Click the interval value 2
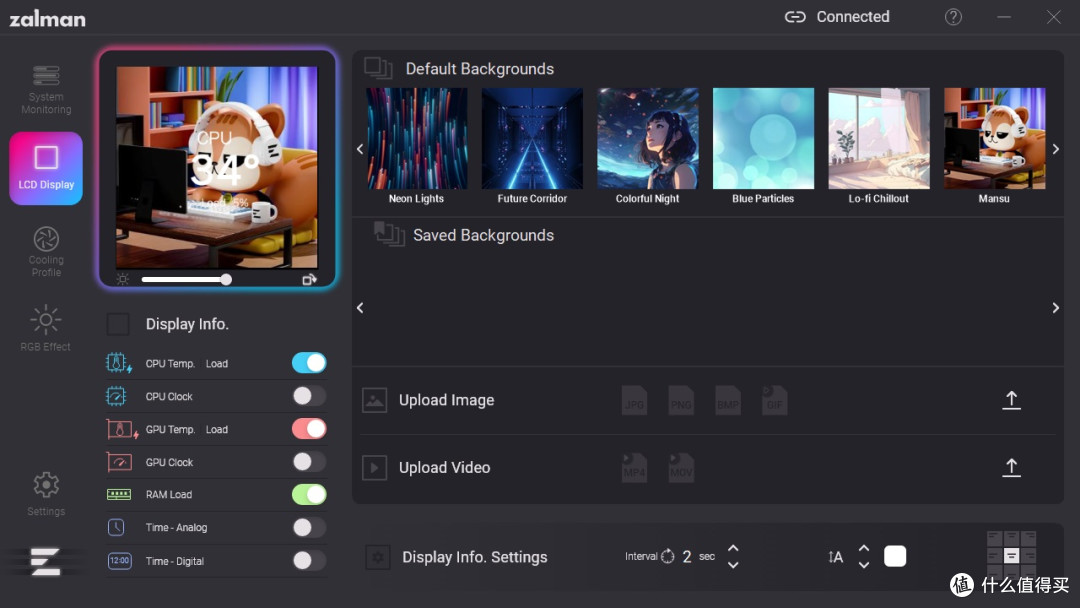 pos(687,556)
